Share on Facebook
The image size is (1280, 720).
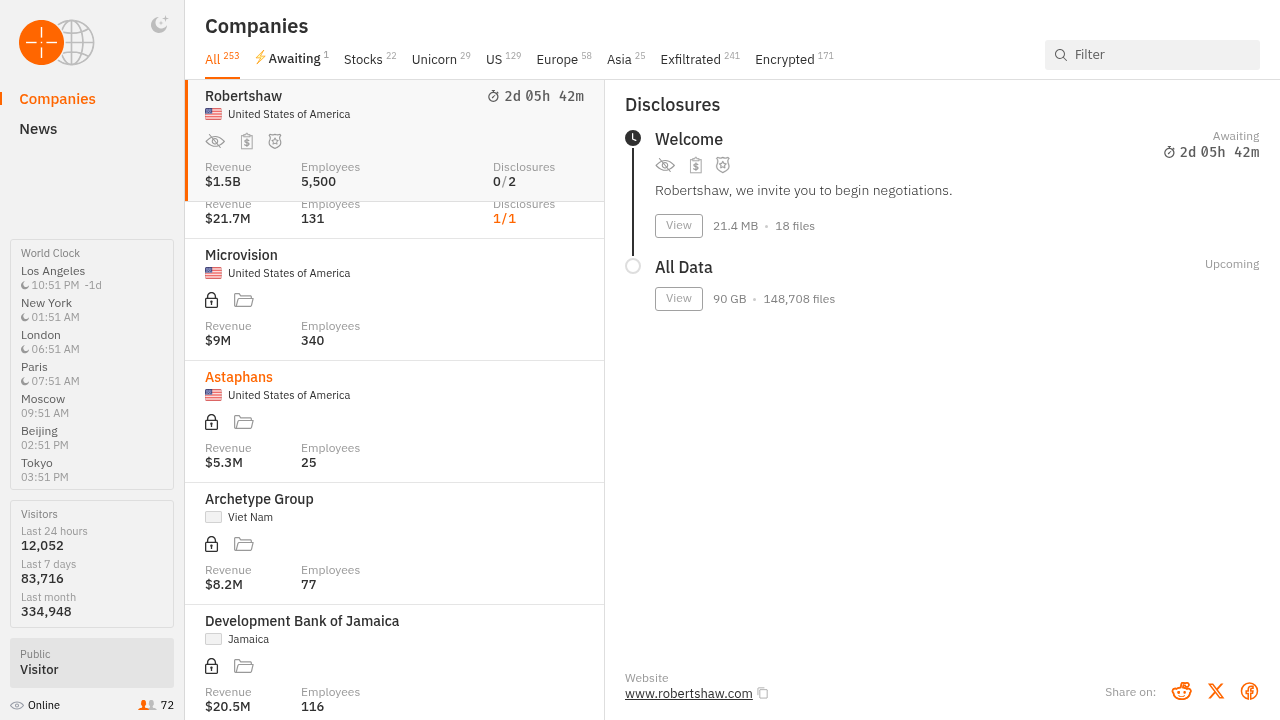(1249, 691)
